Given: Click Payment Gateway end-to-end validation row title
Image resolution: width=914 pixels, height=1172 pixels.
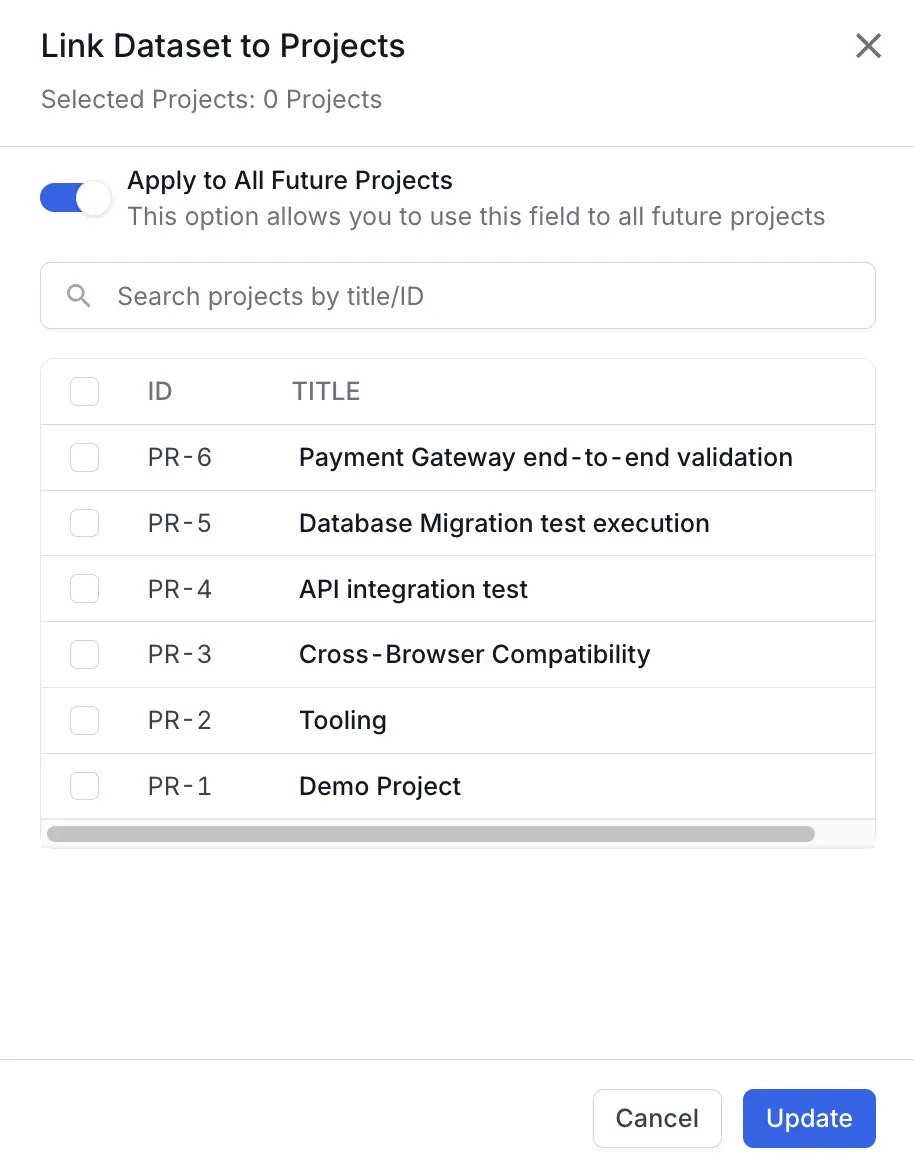Looking at the screenshot, I should click(x=545, y=458).
